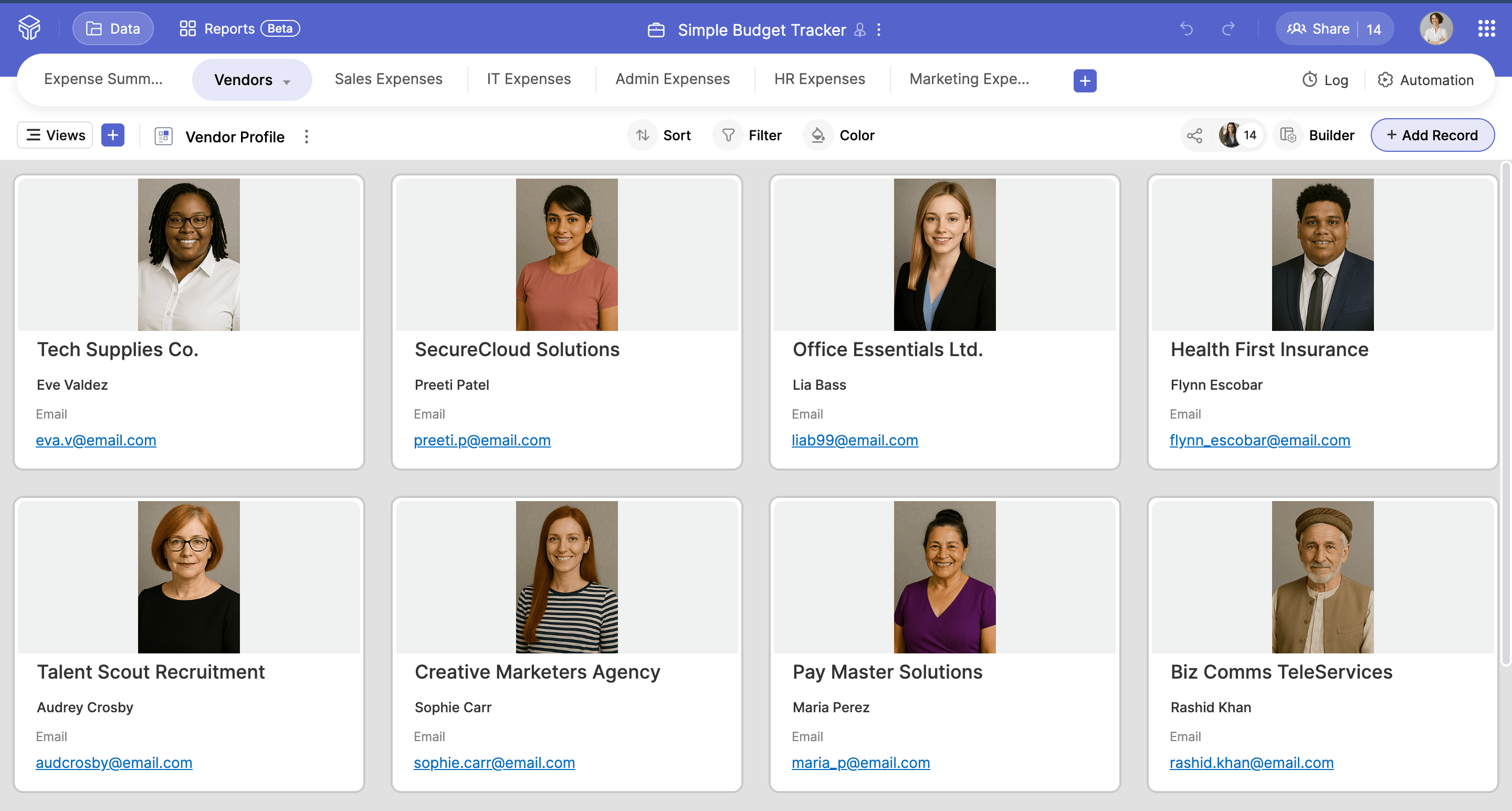Image resolution: width=1512 pixels, height=811 pixels.
Task: Click the share view icon
Action: tap(1194, 136)
